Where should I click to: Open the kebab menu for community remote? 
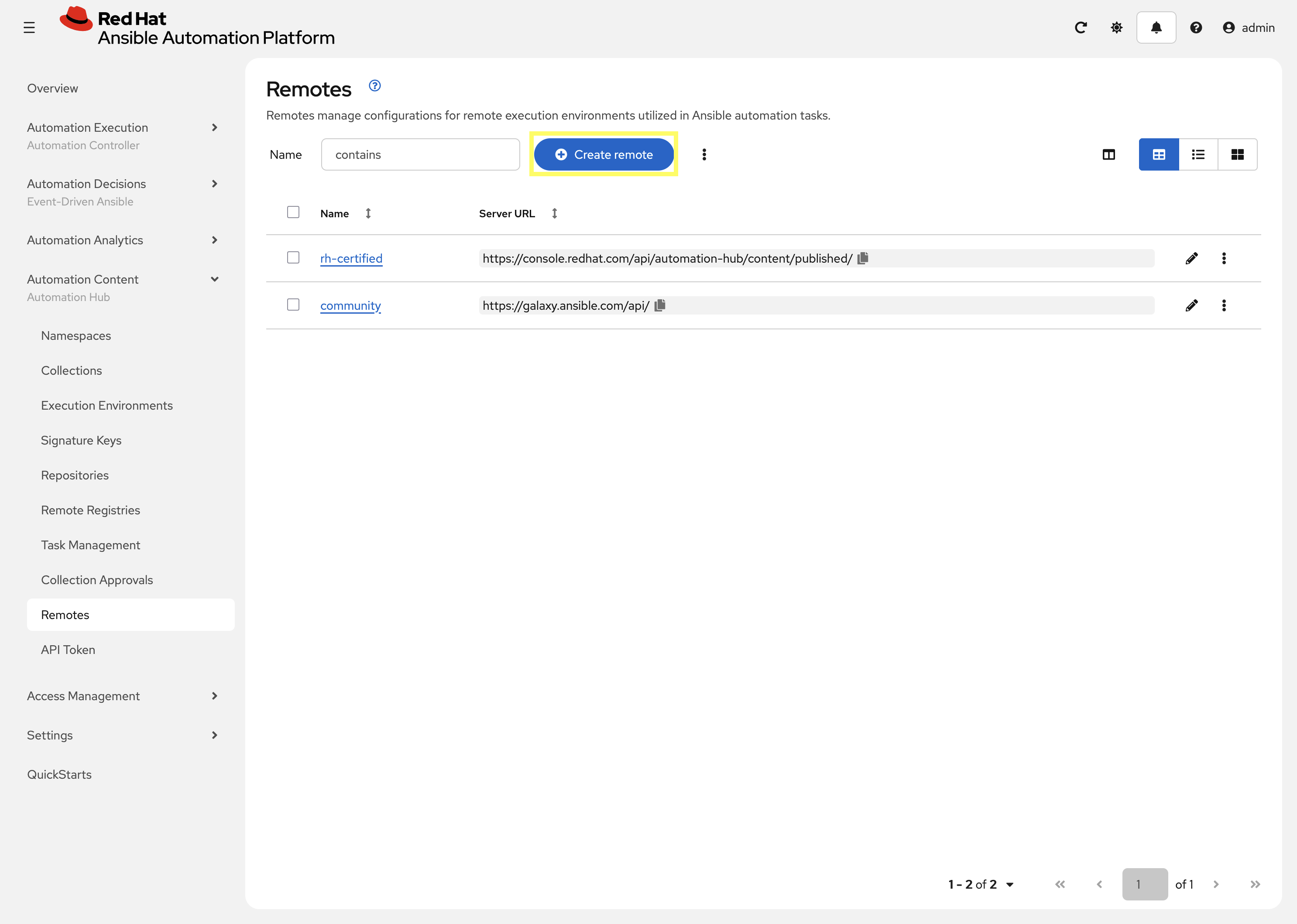click(1224, 305)
